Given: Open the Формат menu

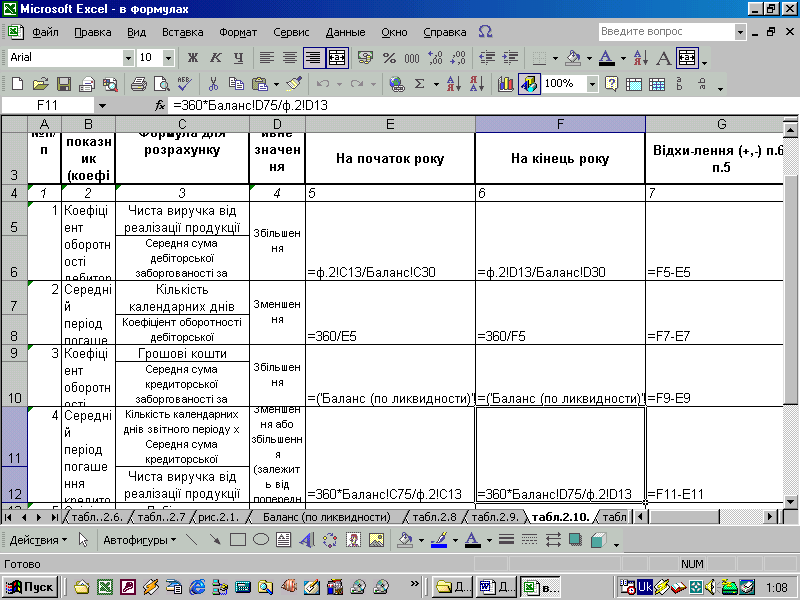Looking at the screenshot, I should [x=238, y=32].
